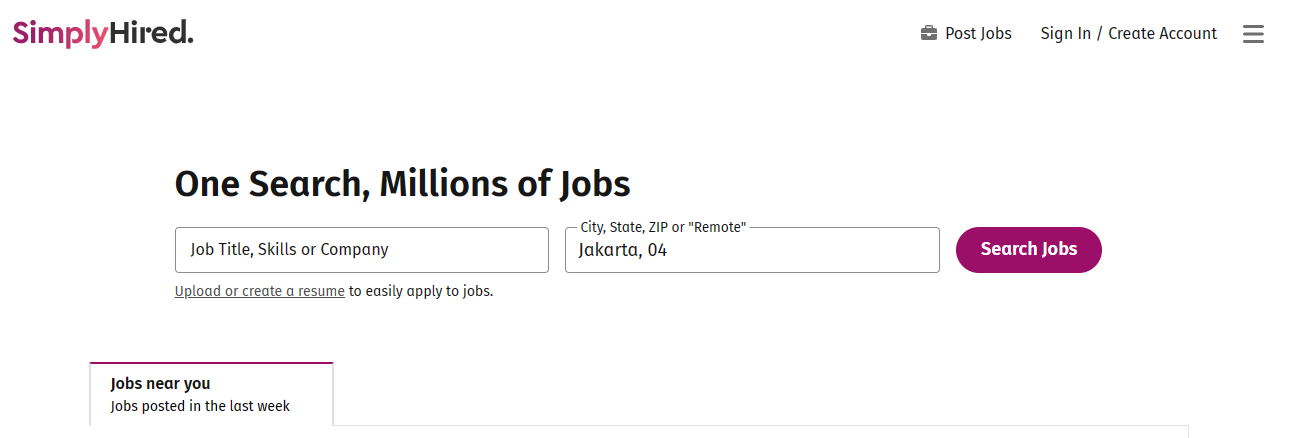The height and width of the screenshot is (438, 1300).
Task: Focus the Job Title, Skills or Company field
Action: pos(361,250)
